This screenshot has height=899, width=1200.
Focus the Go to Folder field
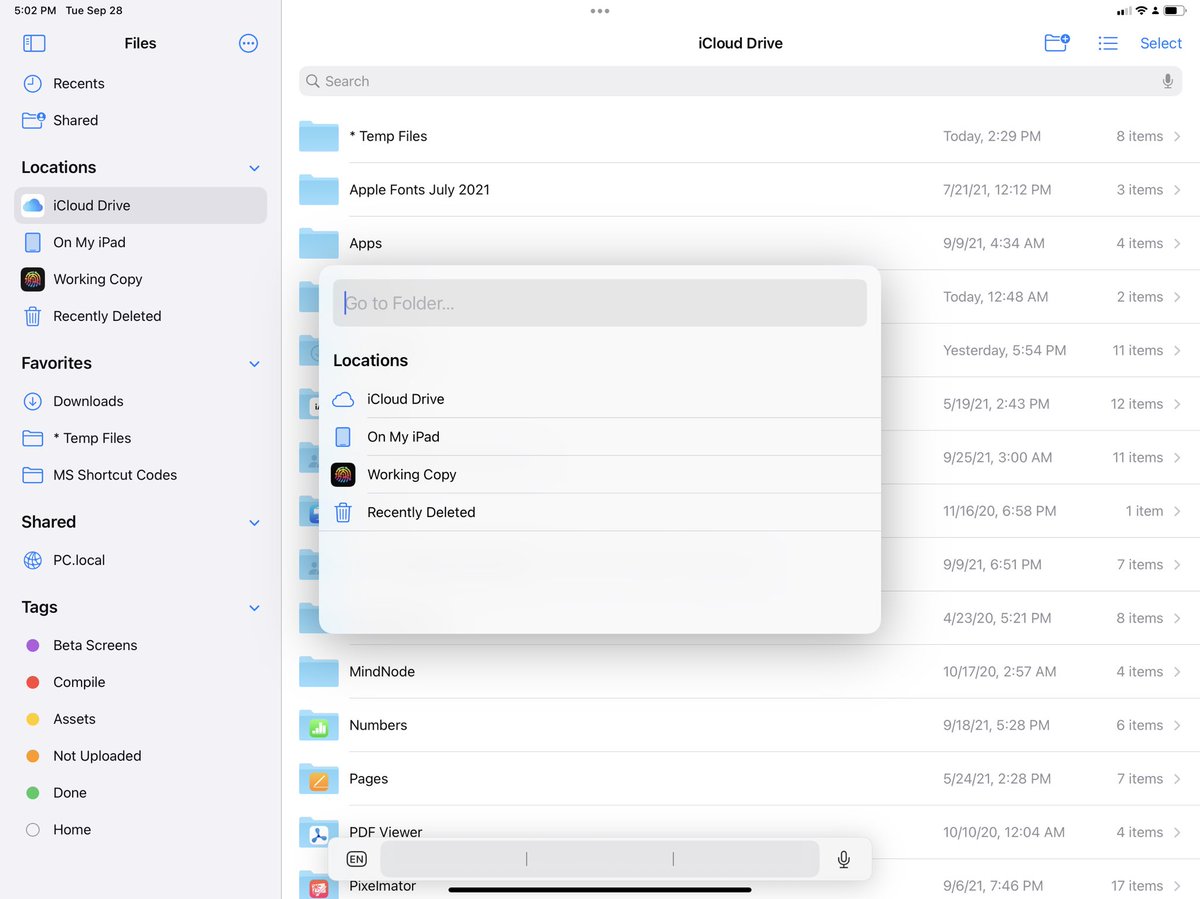pos(600,303)
